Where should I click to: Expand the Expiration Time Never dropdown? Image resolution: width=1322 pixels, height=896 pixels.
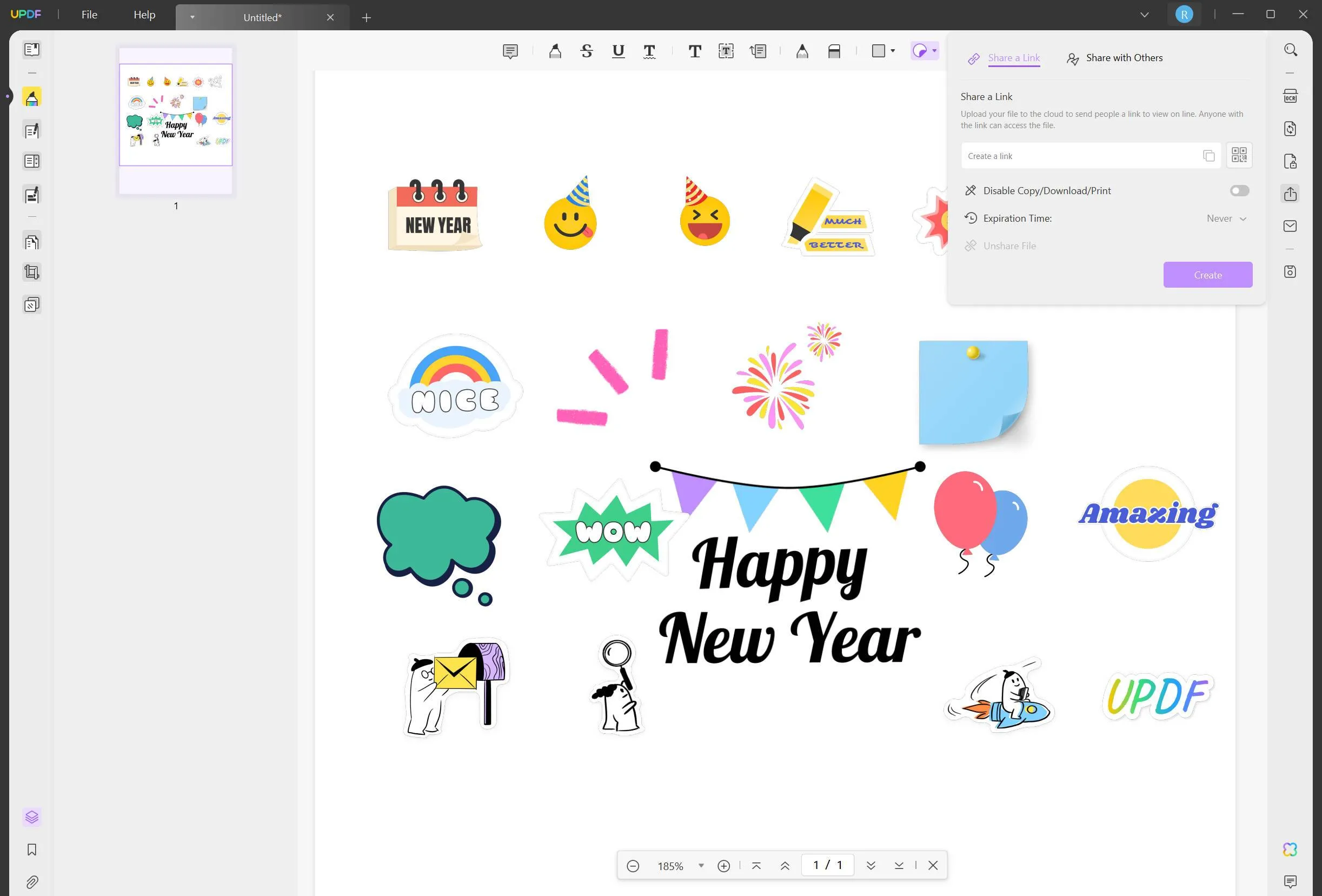coord(1226,218)
